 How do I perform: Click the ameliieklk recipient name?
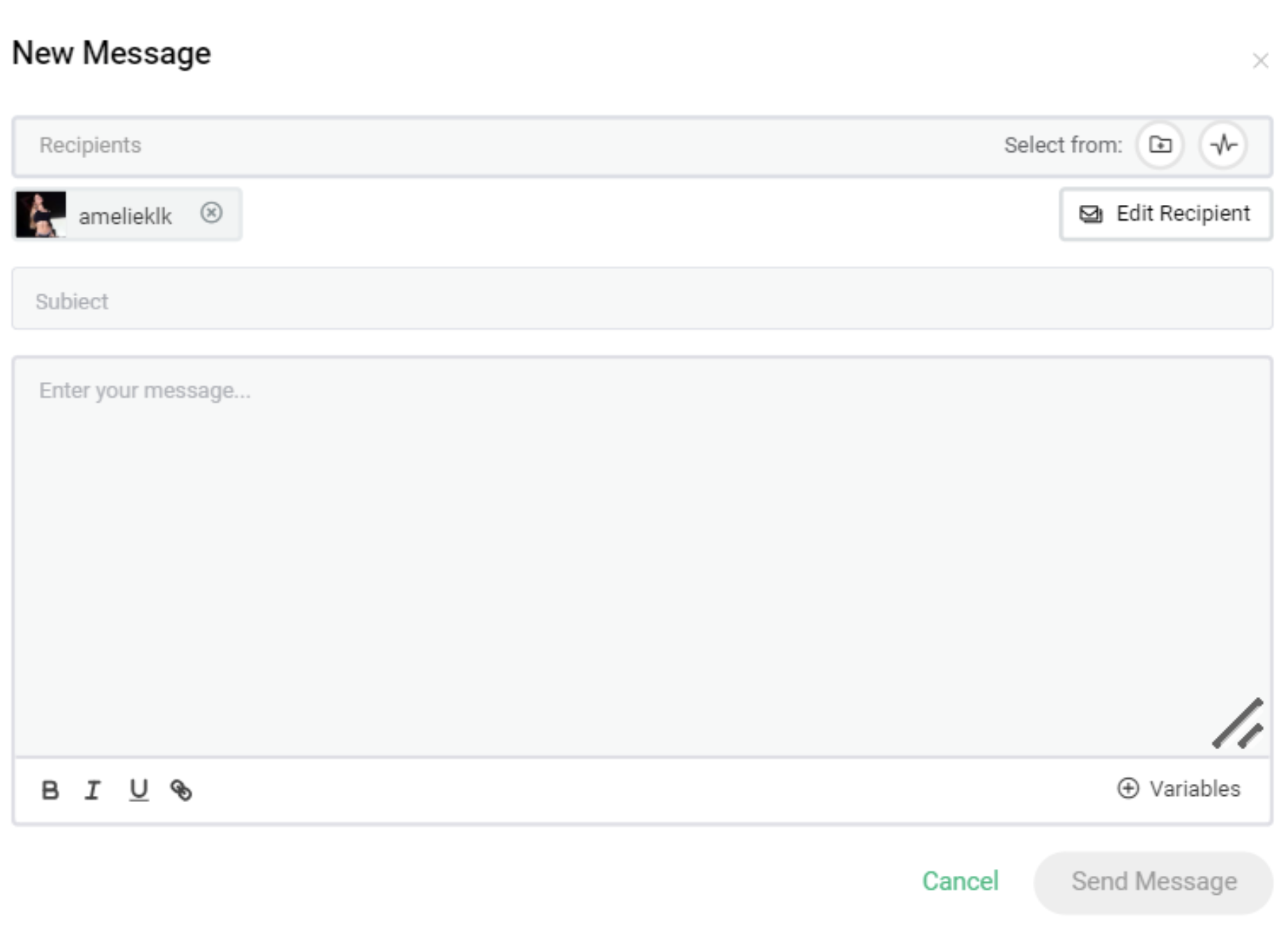pos(125,217)
